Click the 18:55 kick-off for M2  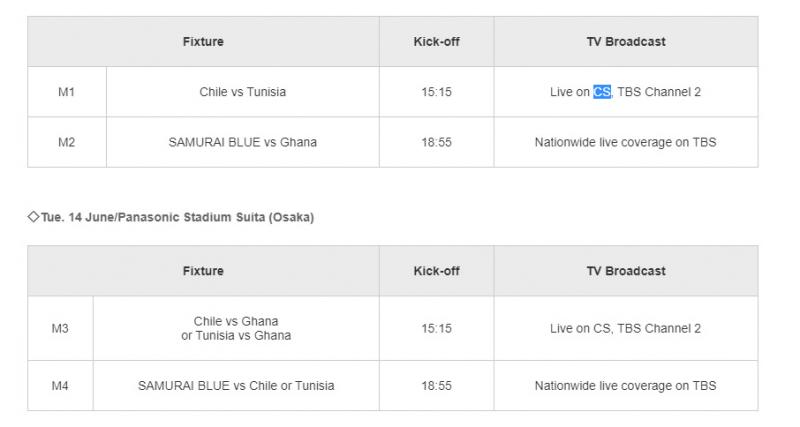pos(436,142)
